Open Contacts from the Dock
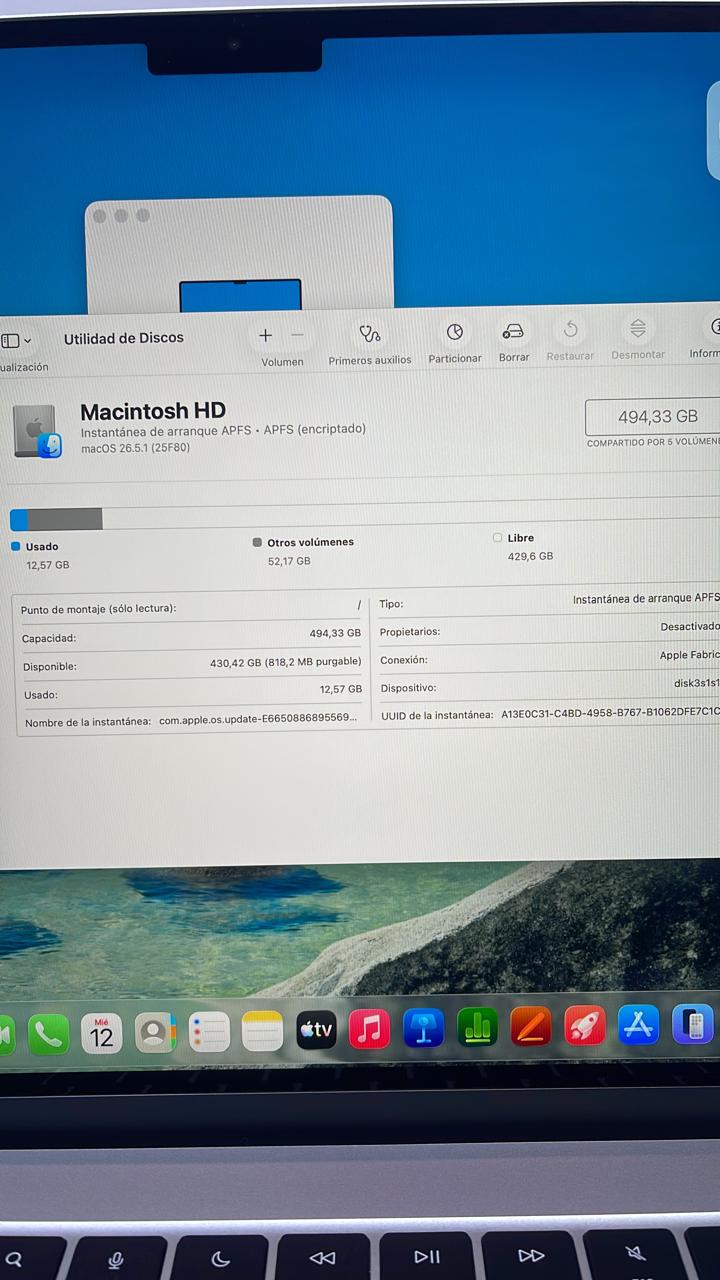This screenshot has width=720, height=1280. (x=155, y=1032)
